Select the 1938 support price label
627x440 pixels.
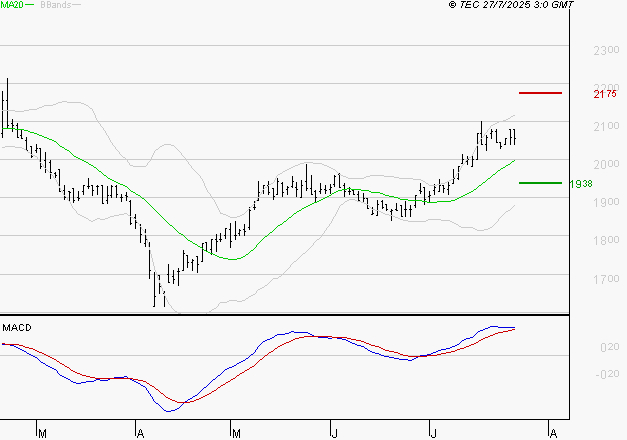point(583,184)
